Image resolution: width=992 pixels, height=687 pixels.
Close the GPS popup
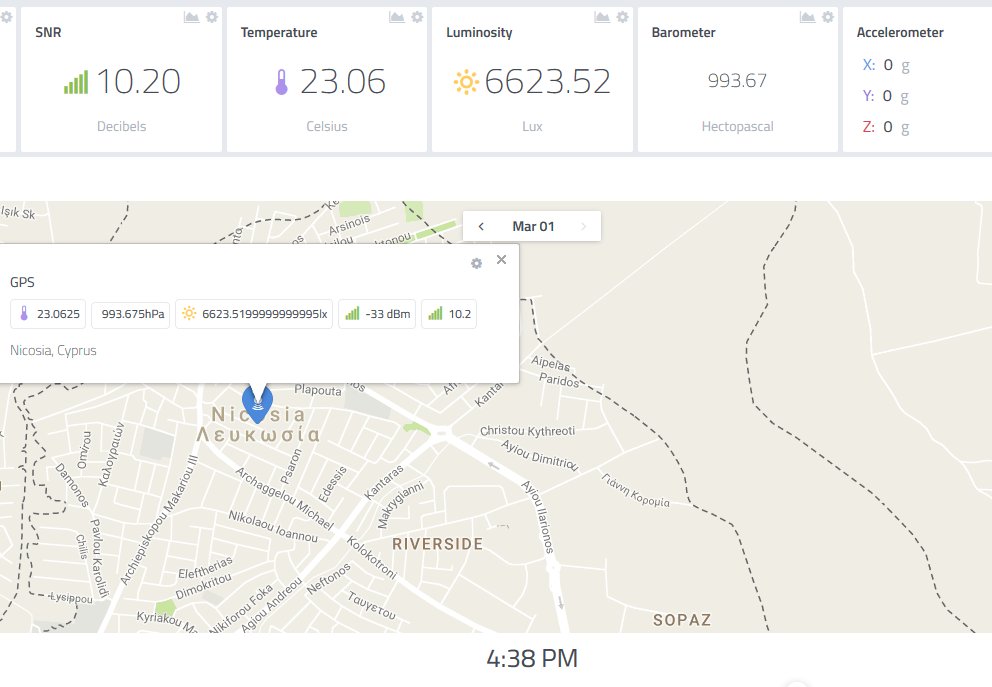pos(501,259)
